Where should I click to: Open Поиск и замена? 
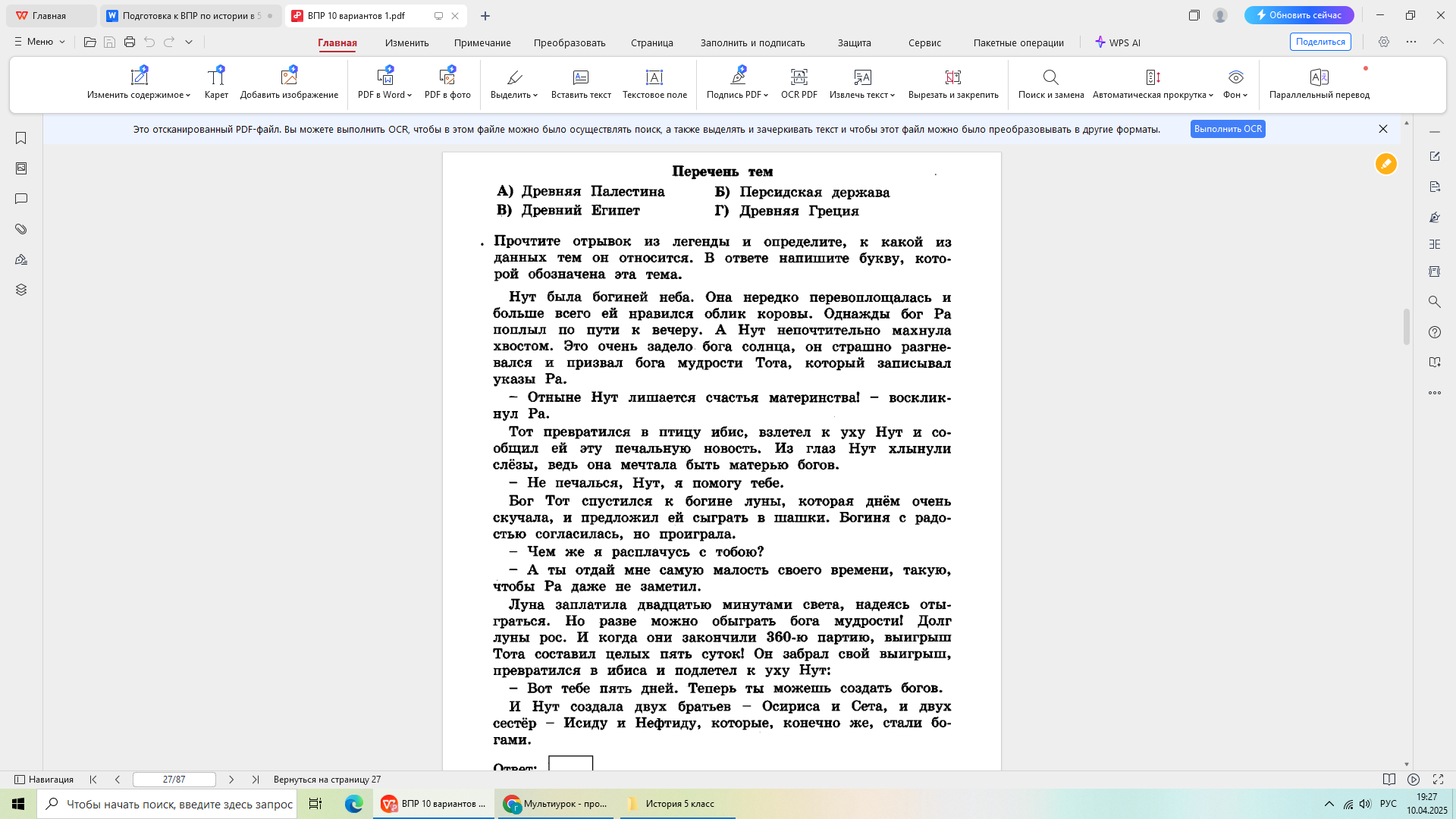tap(1051, 83)
